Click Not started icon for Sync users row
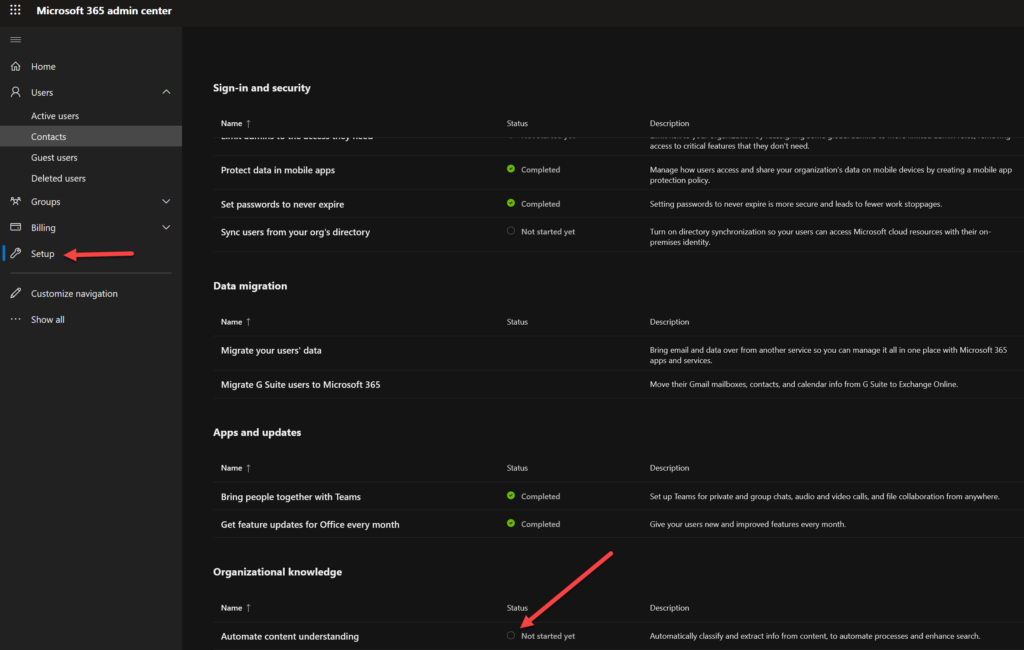 (511, 231)
